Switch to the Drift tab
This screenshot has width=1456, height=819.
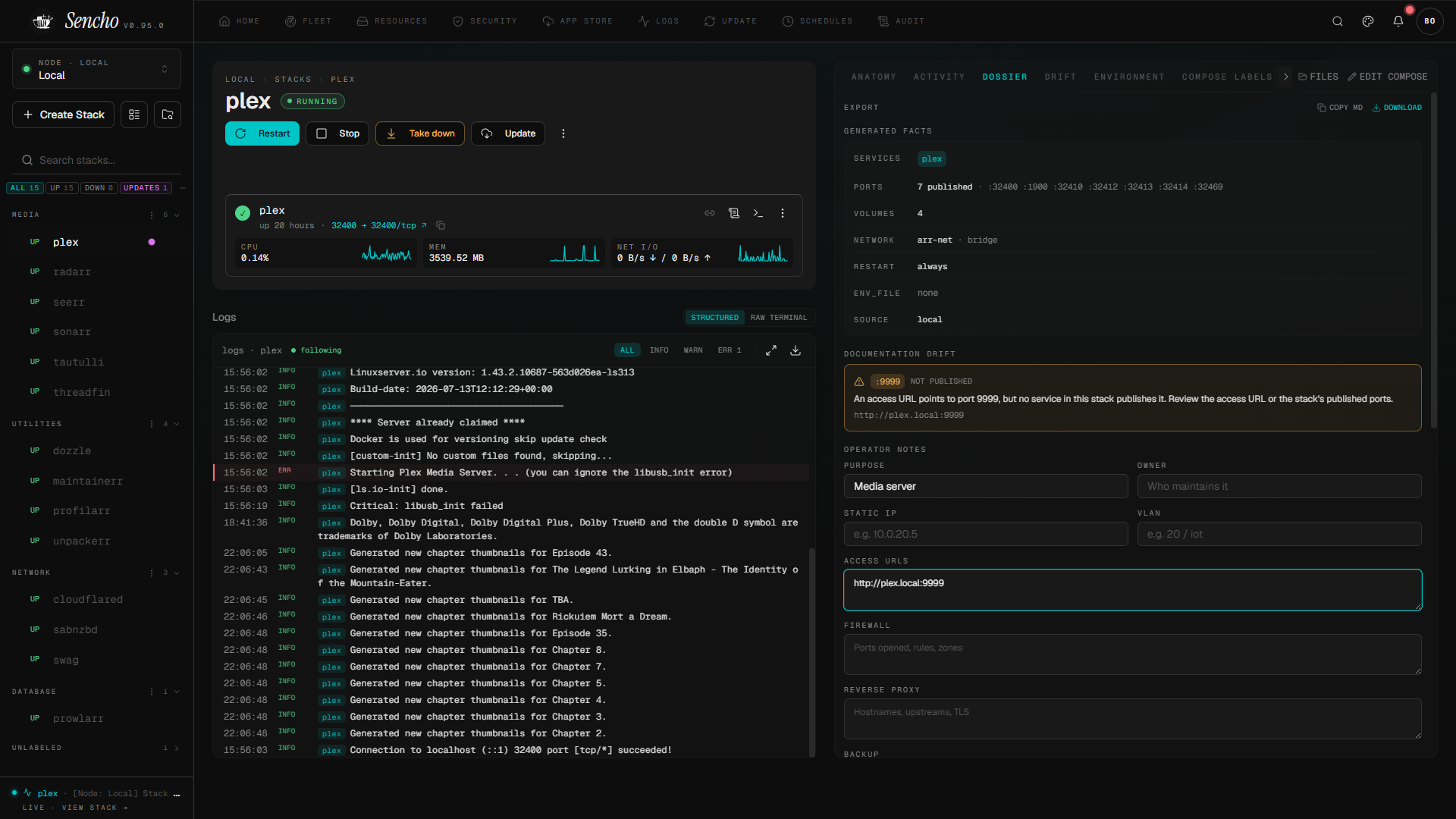click(x=1060, y=77)
